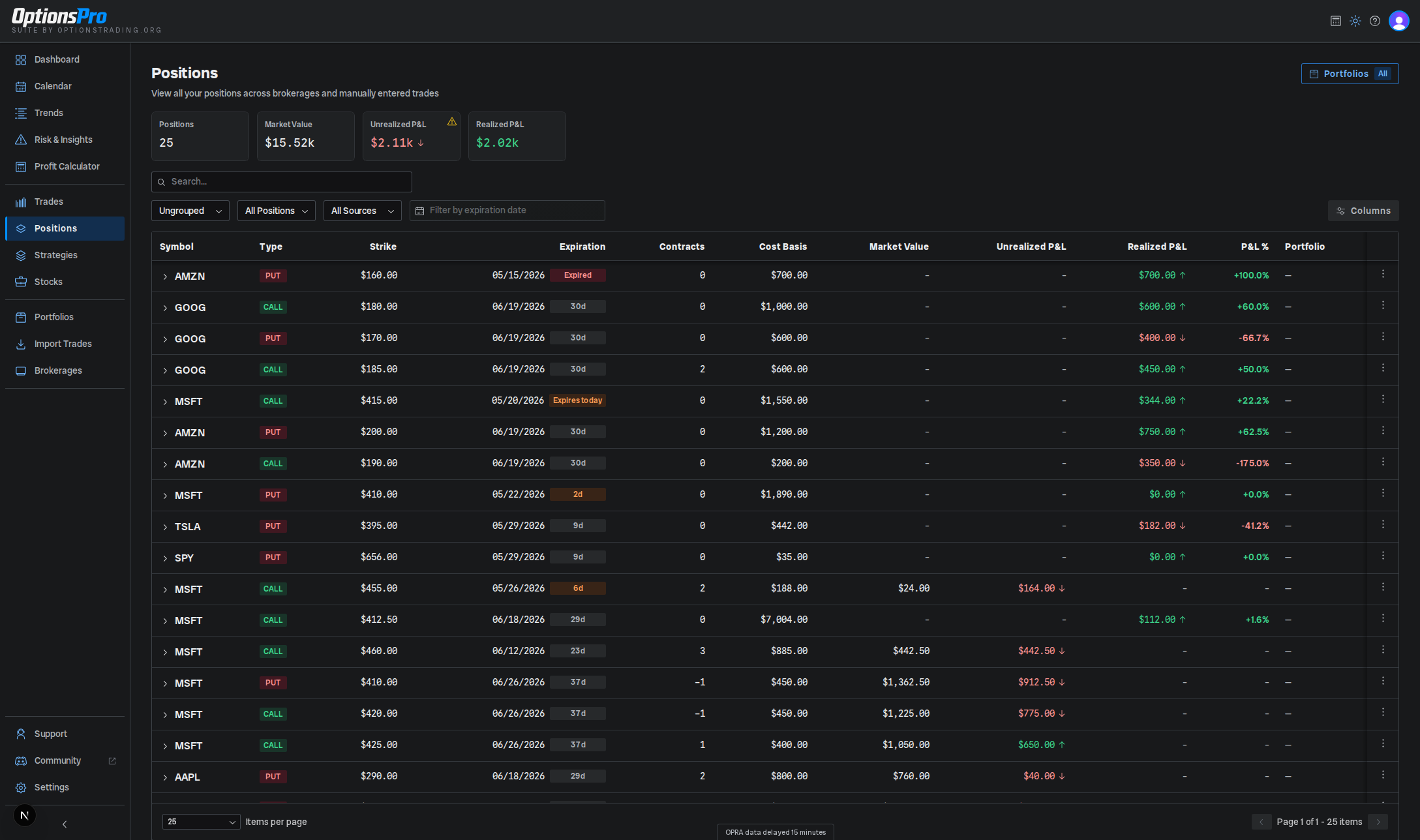Expand the AMZN $160.00 put row

(x=165, y=277)
